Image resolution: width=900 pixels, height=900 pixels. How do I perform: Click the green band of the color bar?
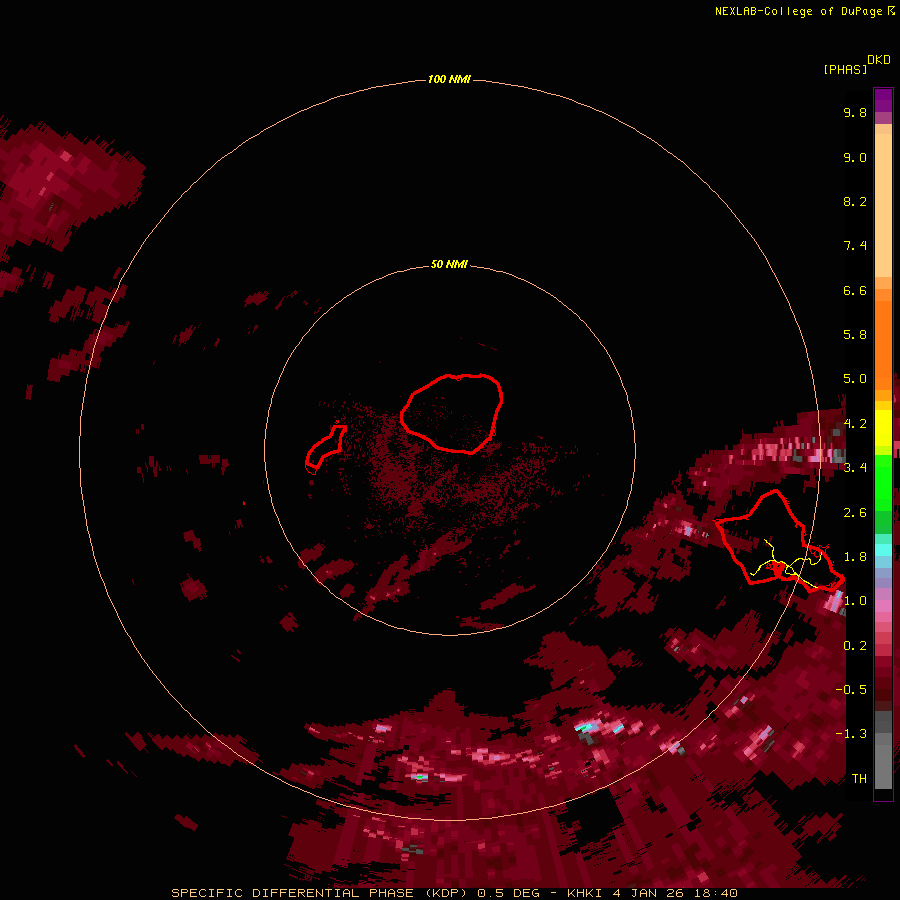(883, 482)
